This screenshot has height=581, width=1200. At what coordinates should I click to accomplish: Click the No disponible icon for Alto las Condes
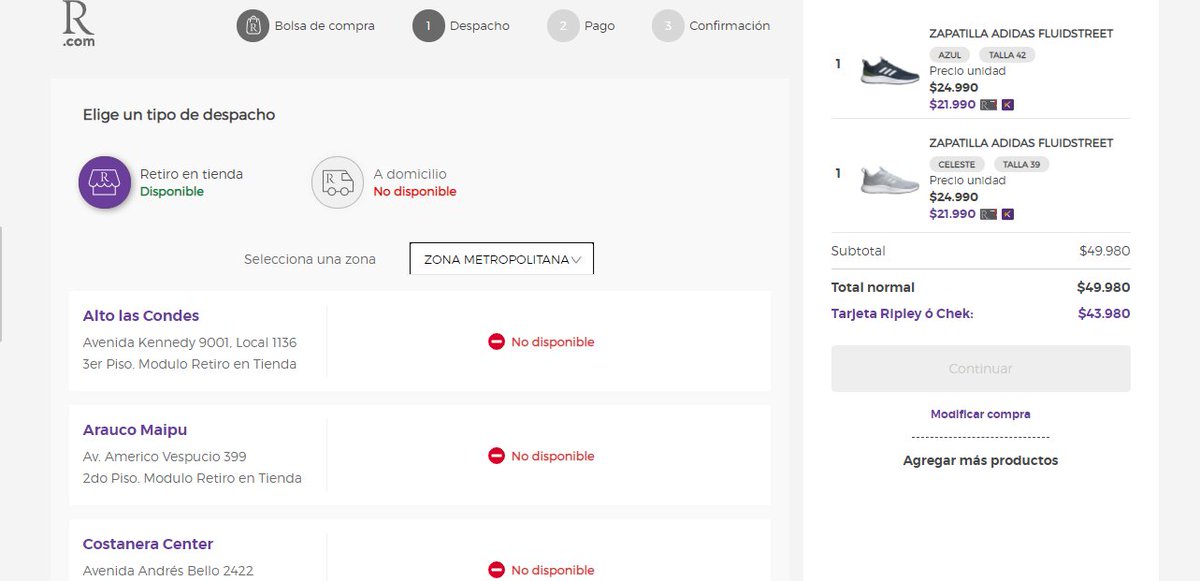pos(496,341)
